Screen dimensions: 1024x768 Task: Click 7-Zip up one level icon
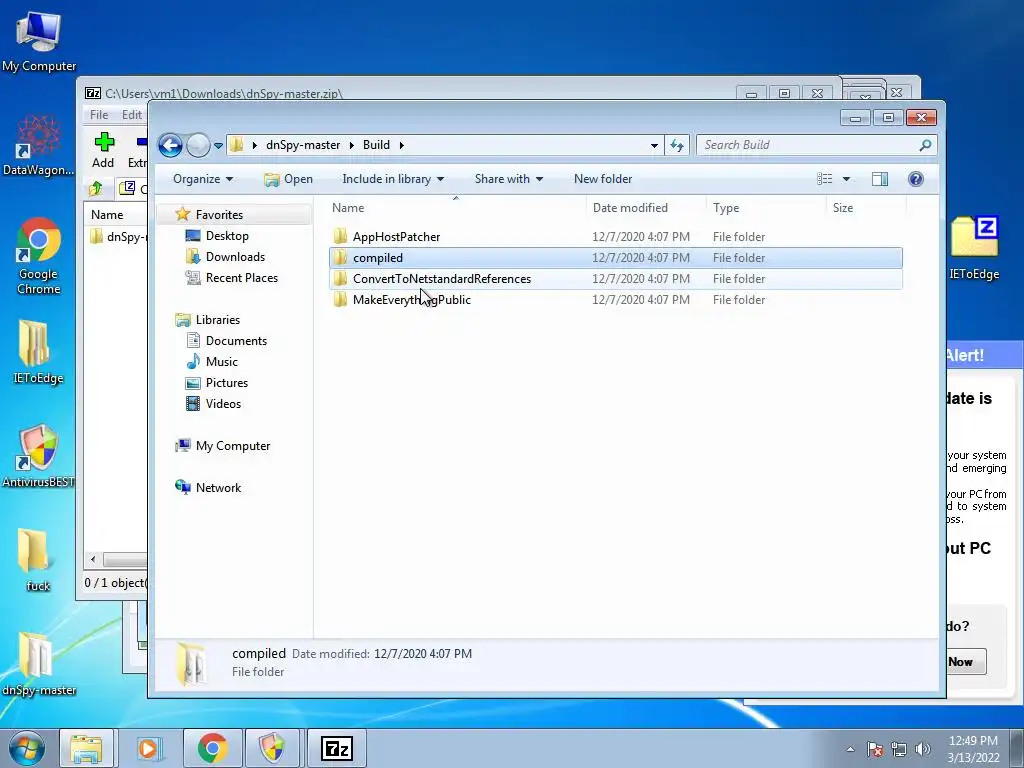click(x=95, y=189)
